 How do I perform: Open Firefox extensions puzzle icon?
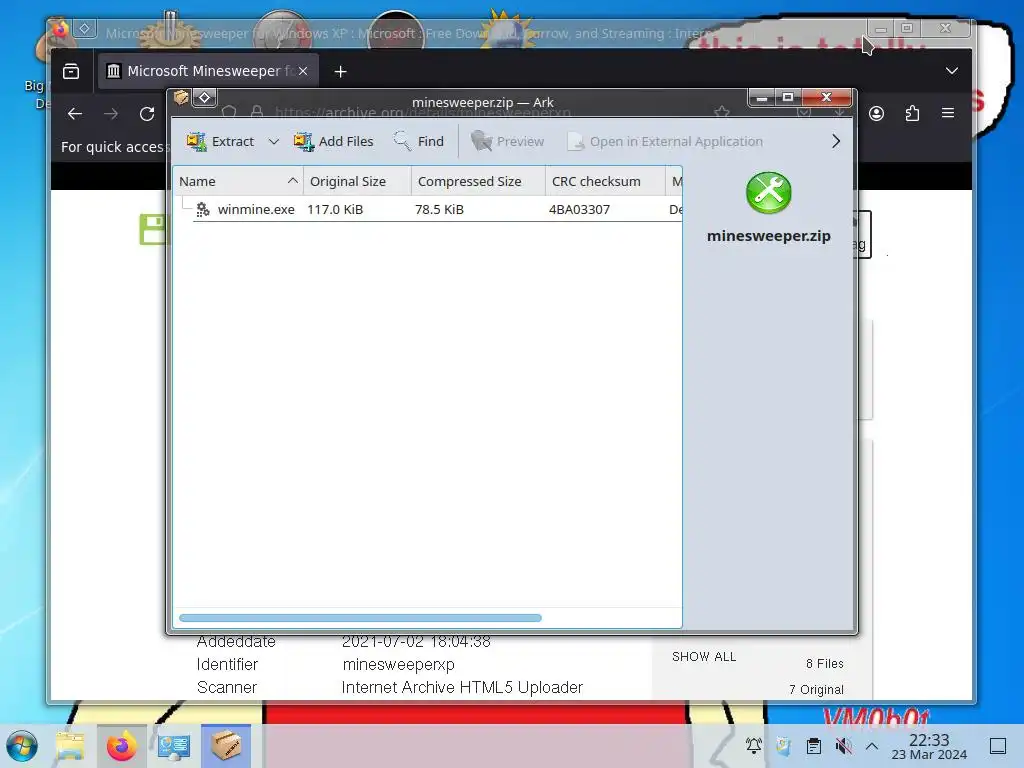pos(912,114)
